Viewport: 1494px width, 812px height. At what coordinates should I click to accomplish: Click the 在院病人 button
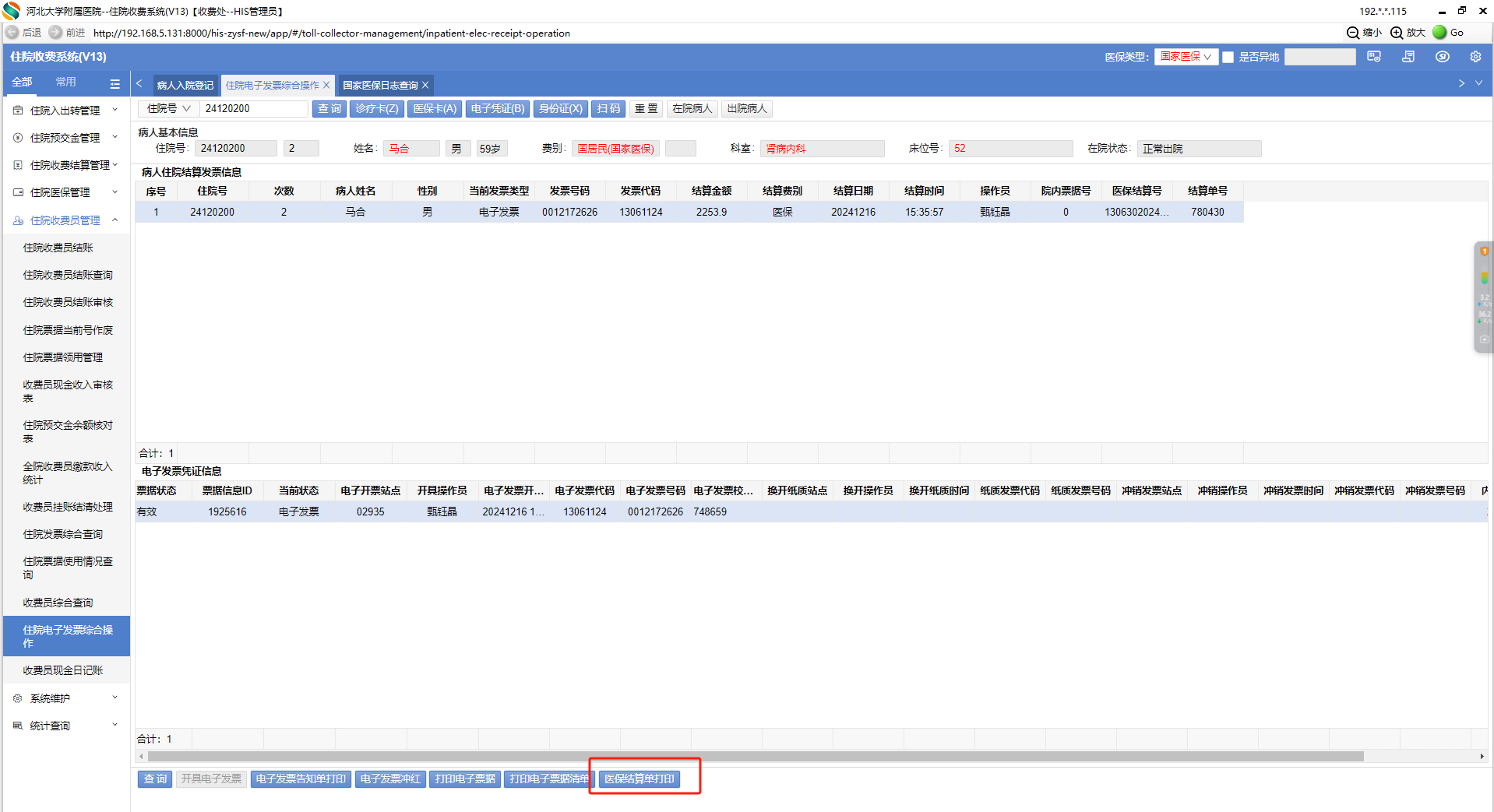pos(692,109)
